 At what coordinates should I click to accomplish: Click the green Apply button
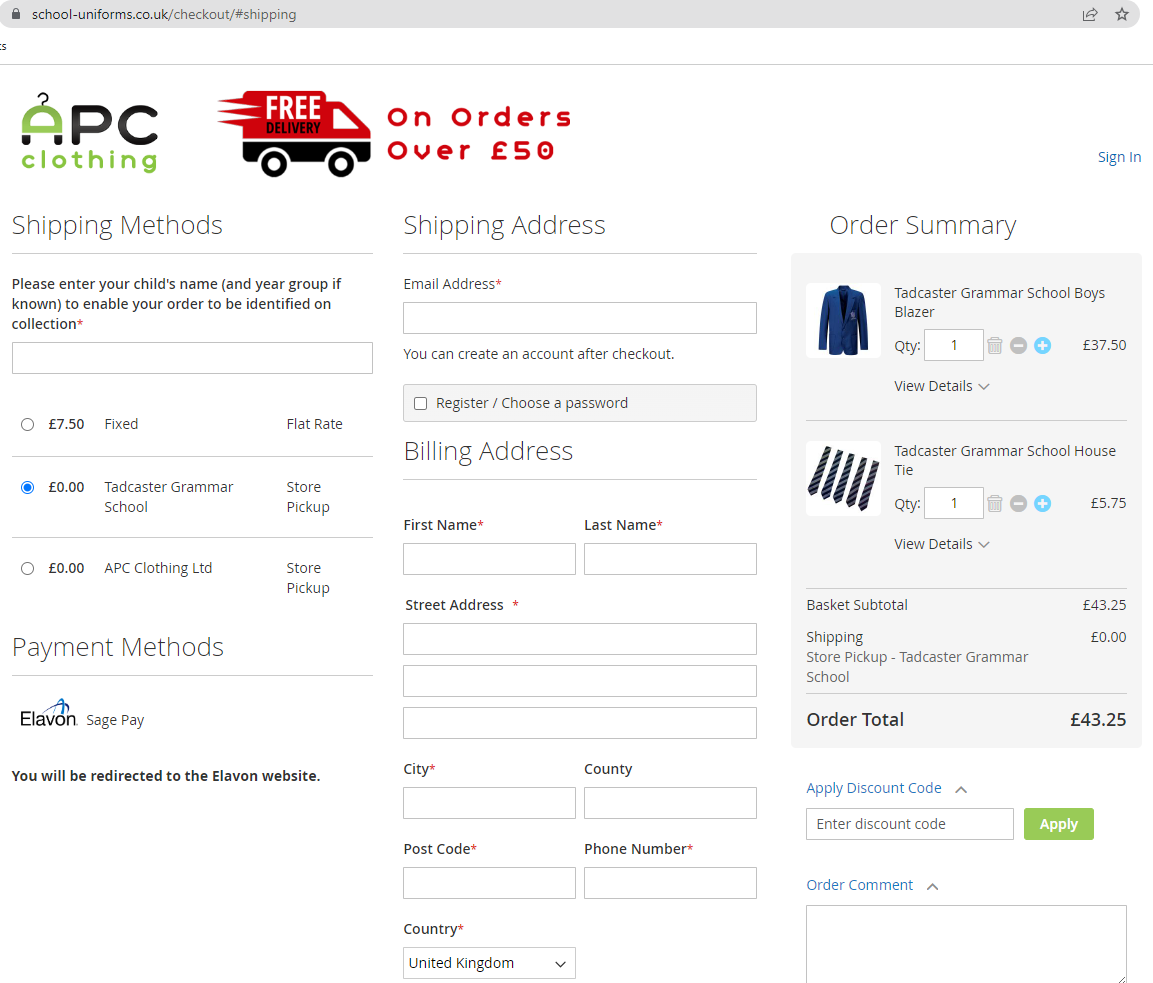(x=1059, y=824)
